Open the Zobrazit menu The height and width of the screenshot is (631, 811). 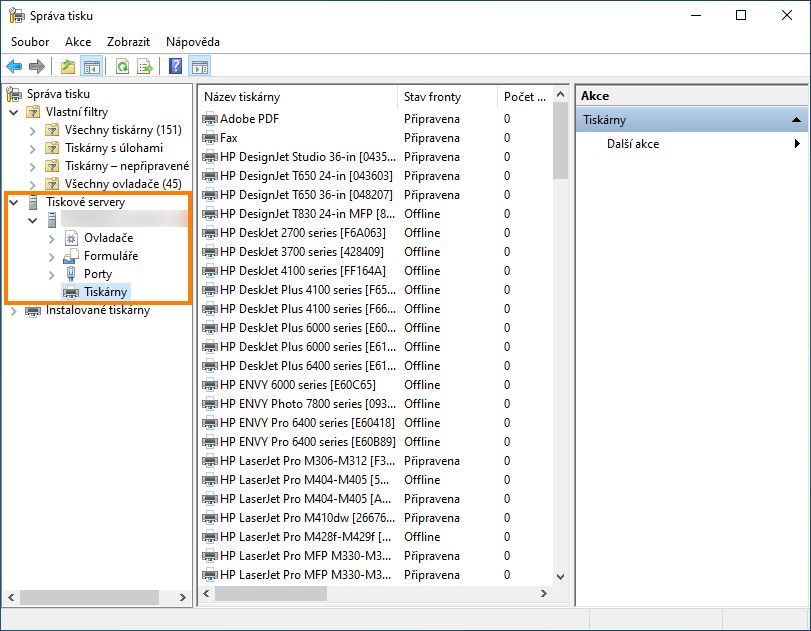128,42
